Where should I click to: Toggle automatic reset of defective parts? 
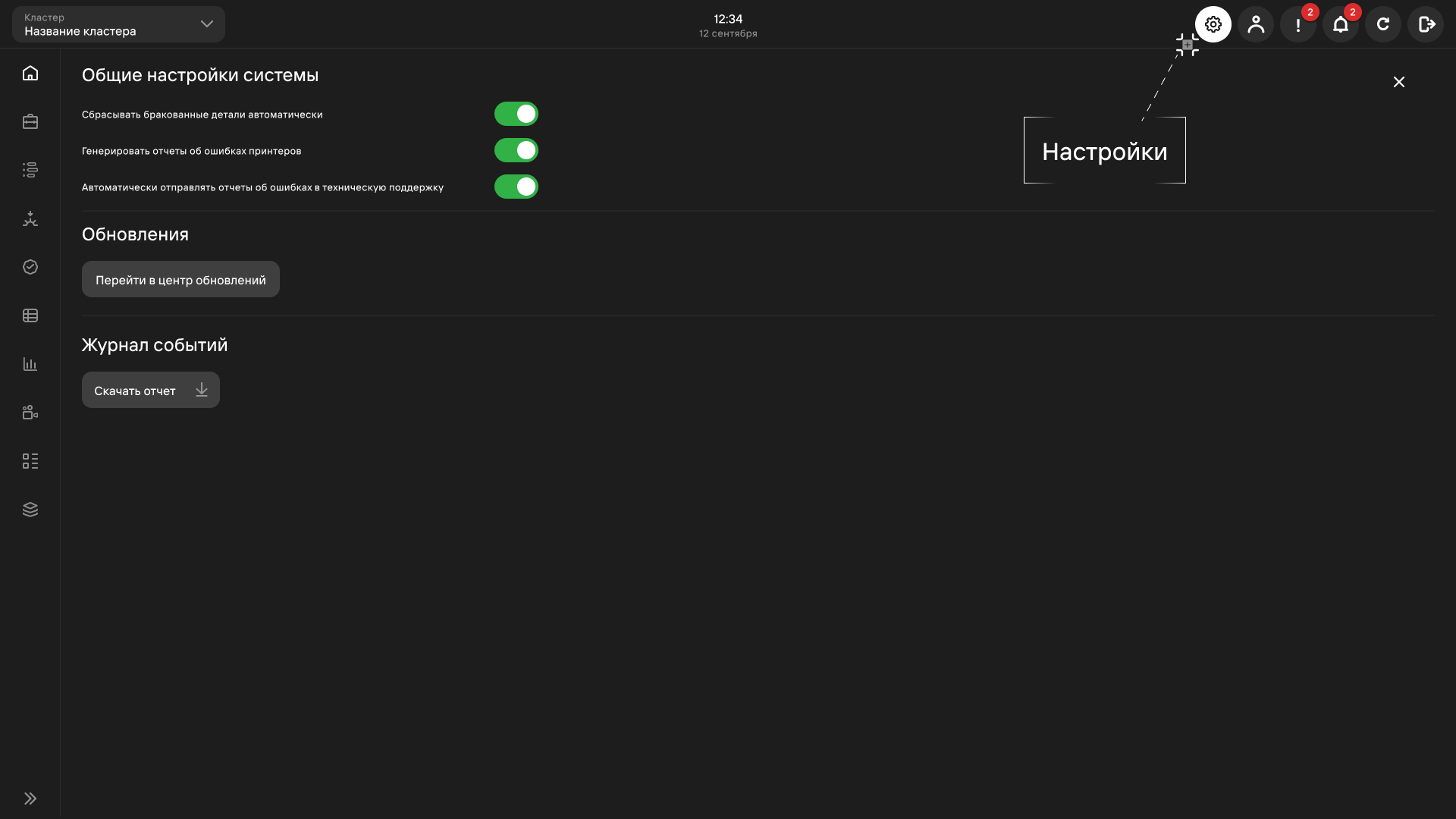(516, 114)
